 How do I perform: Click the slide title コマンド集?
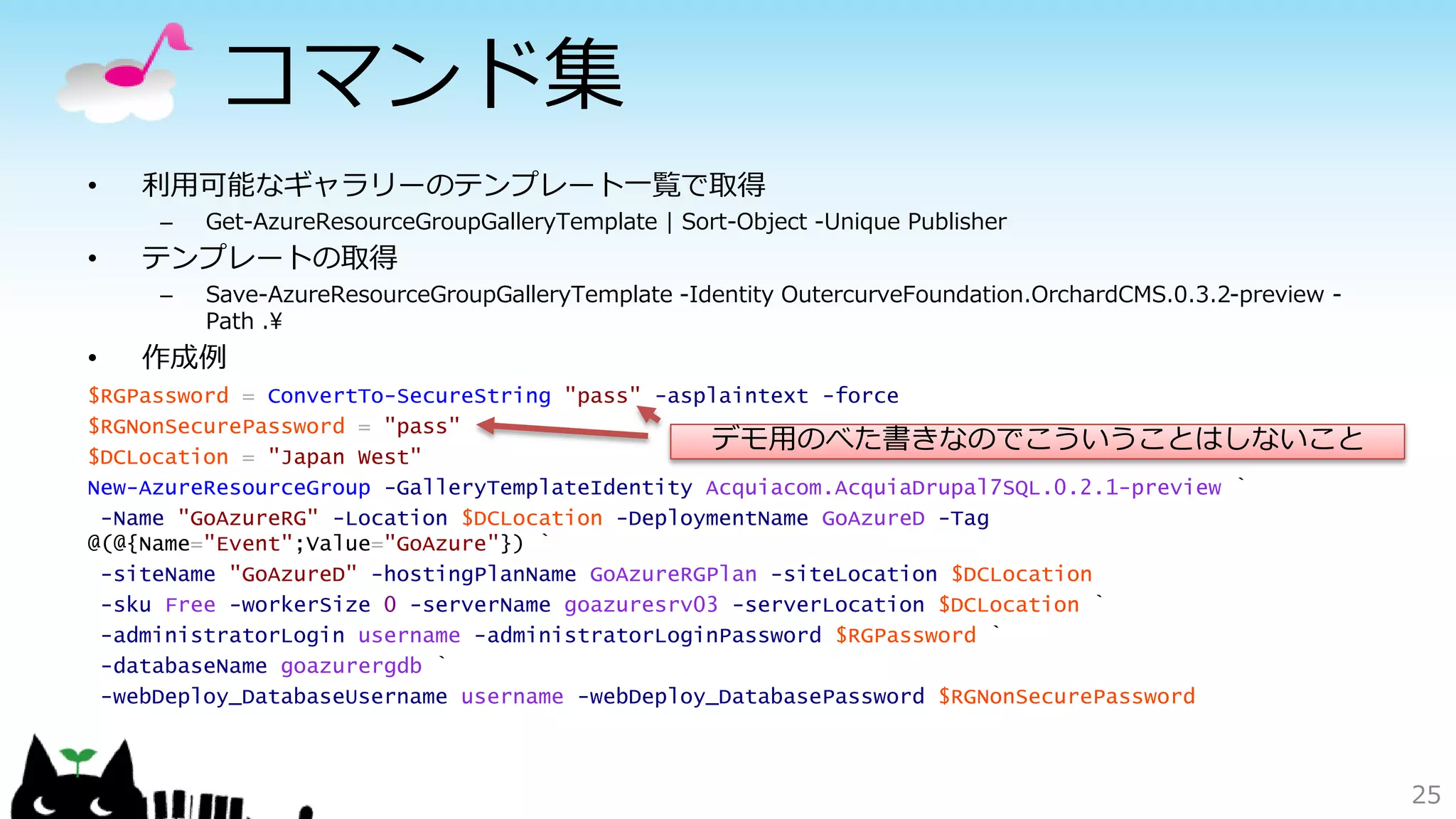tap(424, 74)
